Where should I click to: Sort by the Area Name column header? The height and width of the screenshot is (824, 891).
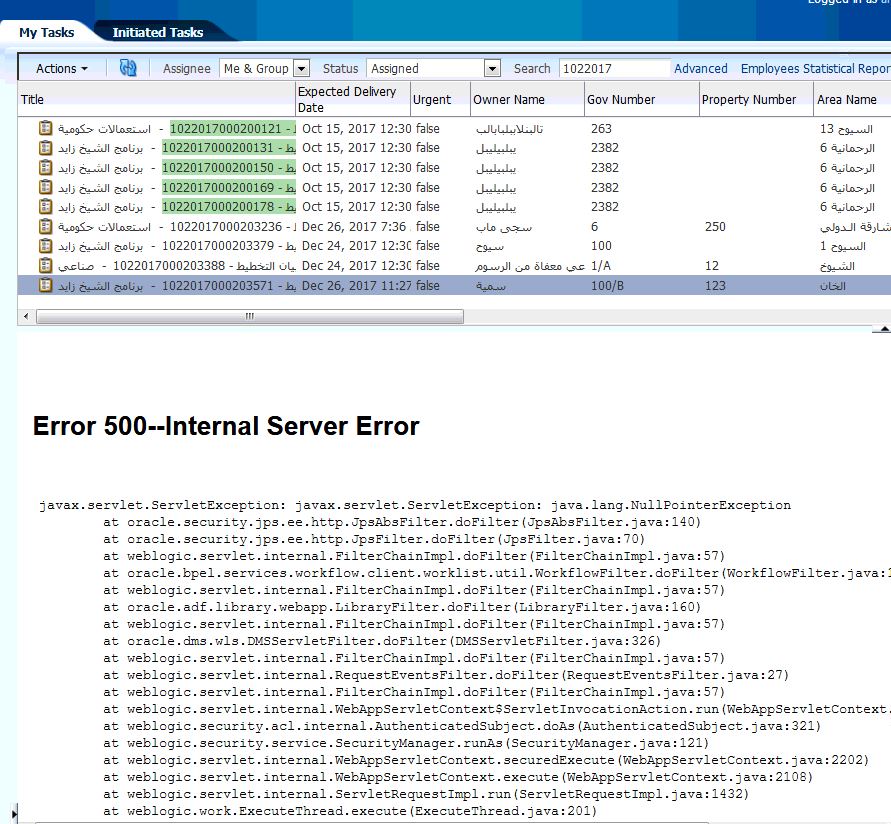(x=852, y=99)
